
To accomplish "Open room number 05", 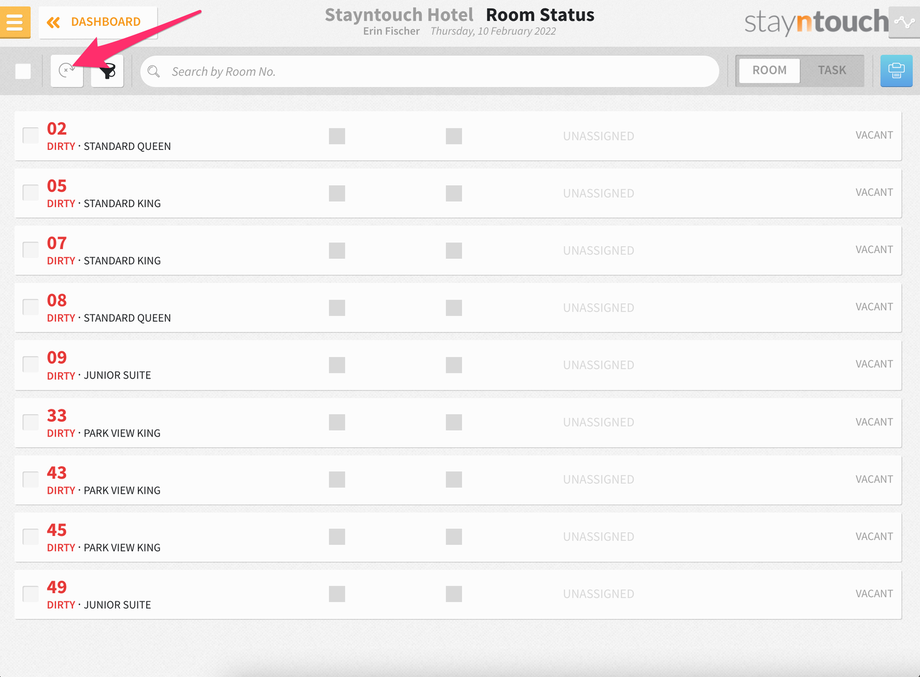I will (57, 186).
